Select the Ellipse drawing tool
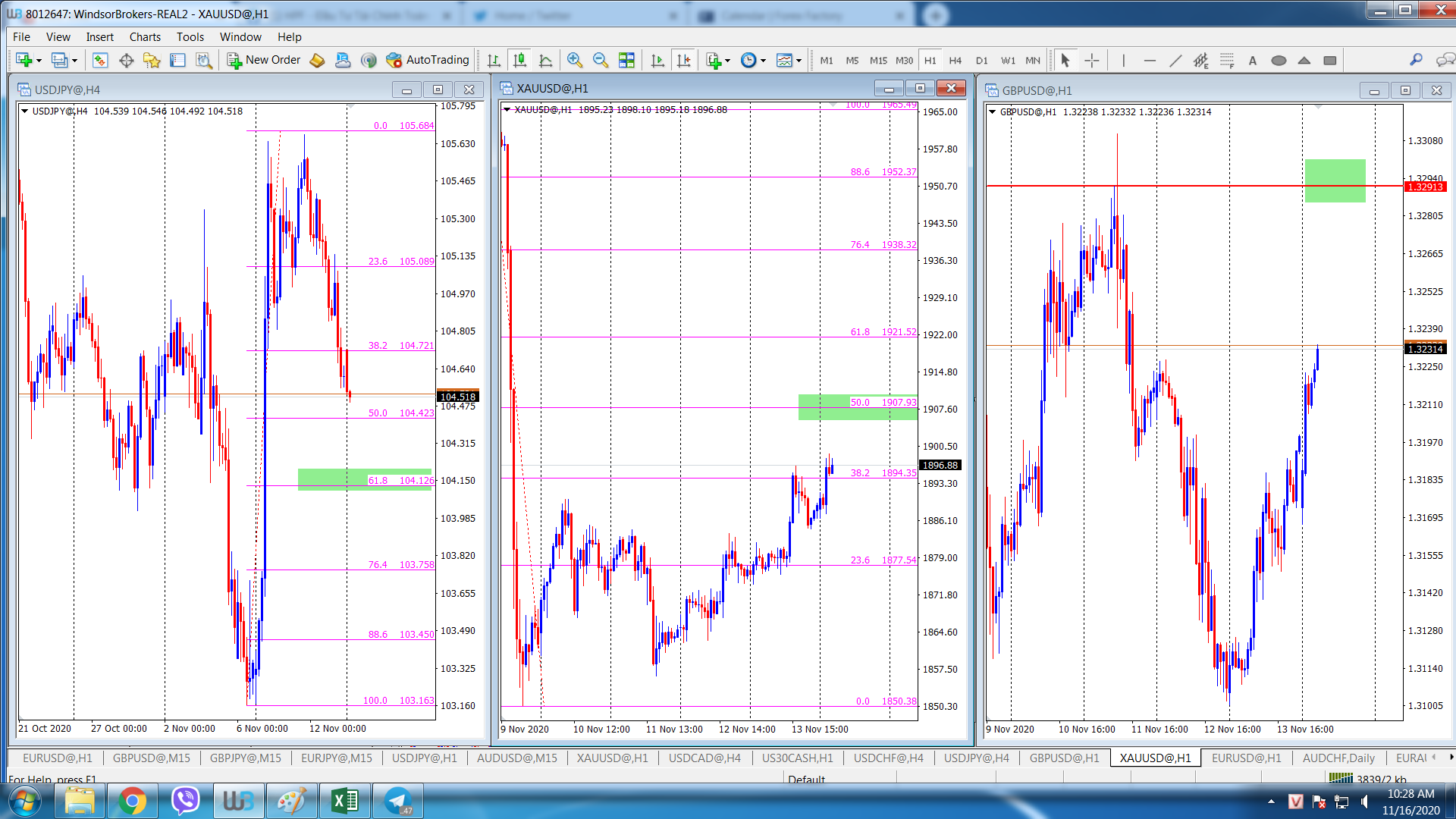The width and height of the screenshot is (1456, 819). (1279, 60)
